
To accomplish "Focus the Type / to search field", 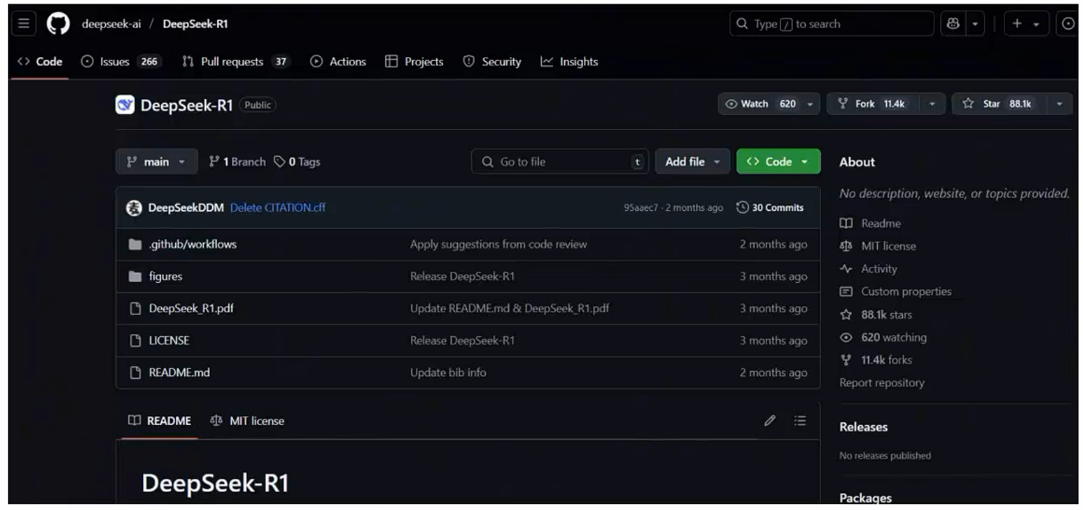I will click(832, 24).
